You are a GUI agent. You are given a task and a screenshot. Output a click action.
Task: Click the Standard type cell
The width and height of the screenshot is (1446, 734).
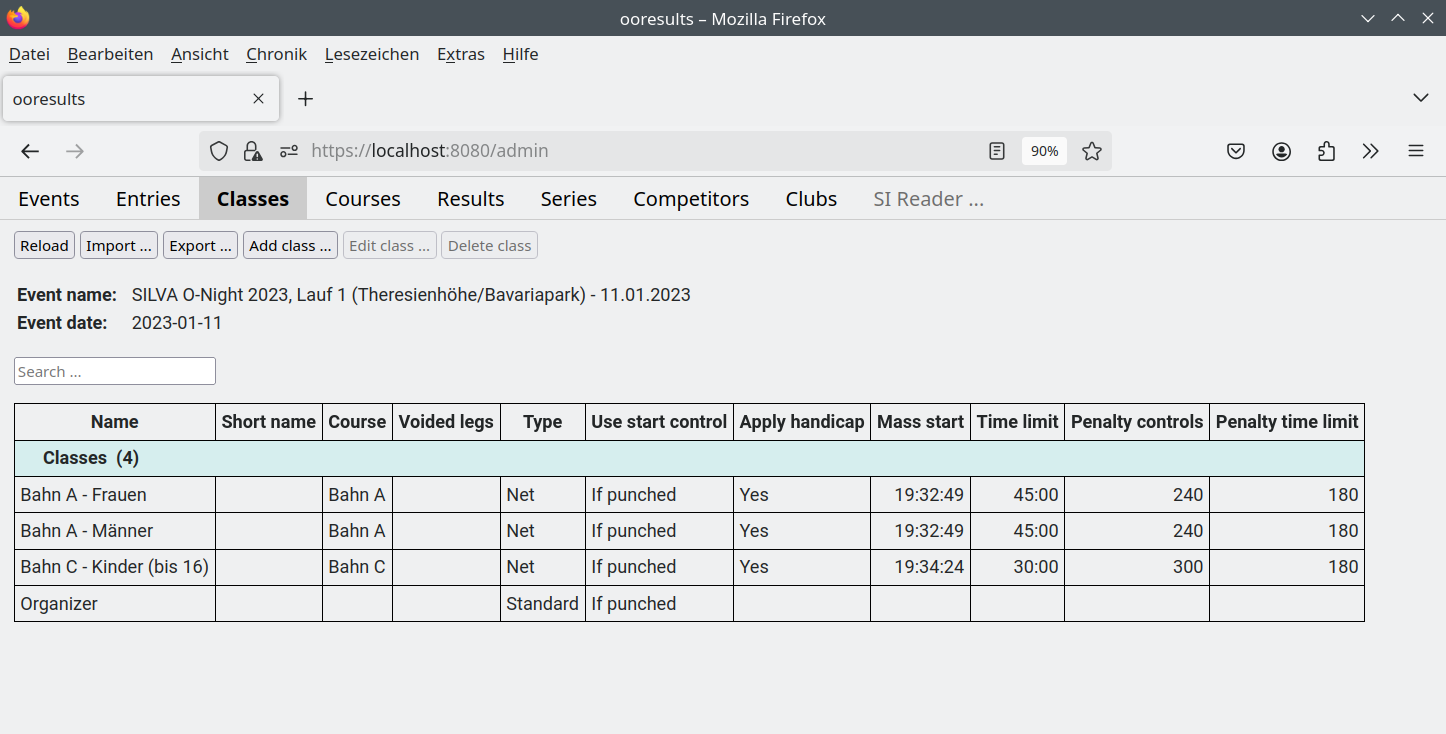[x=543, y=604]
